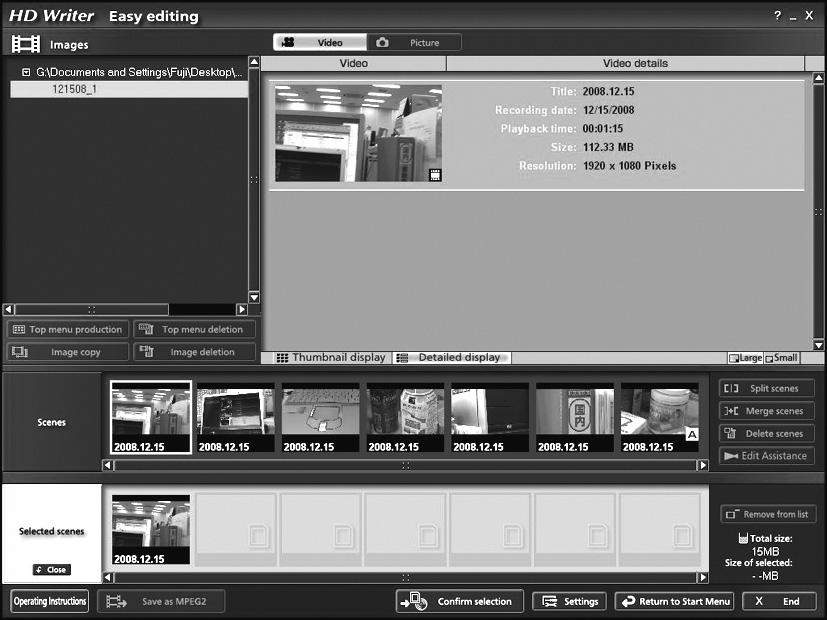Open Operating Instructions
The width and height of the screenshot is (827, 620).
[x=50, y=601]
